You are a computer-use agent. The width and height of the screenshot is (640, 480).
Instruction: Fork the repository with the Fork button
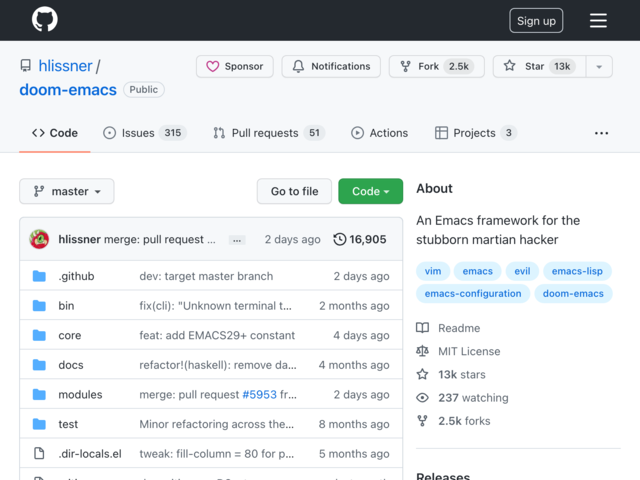click(436, 66)
